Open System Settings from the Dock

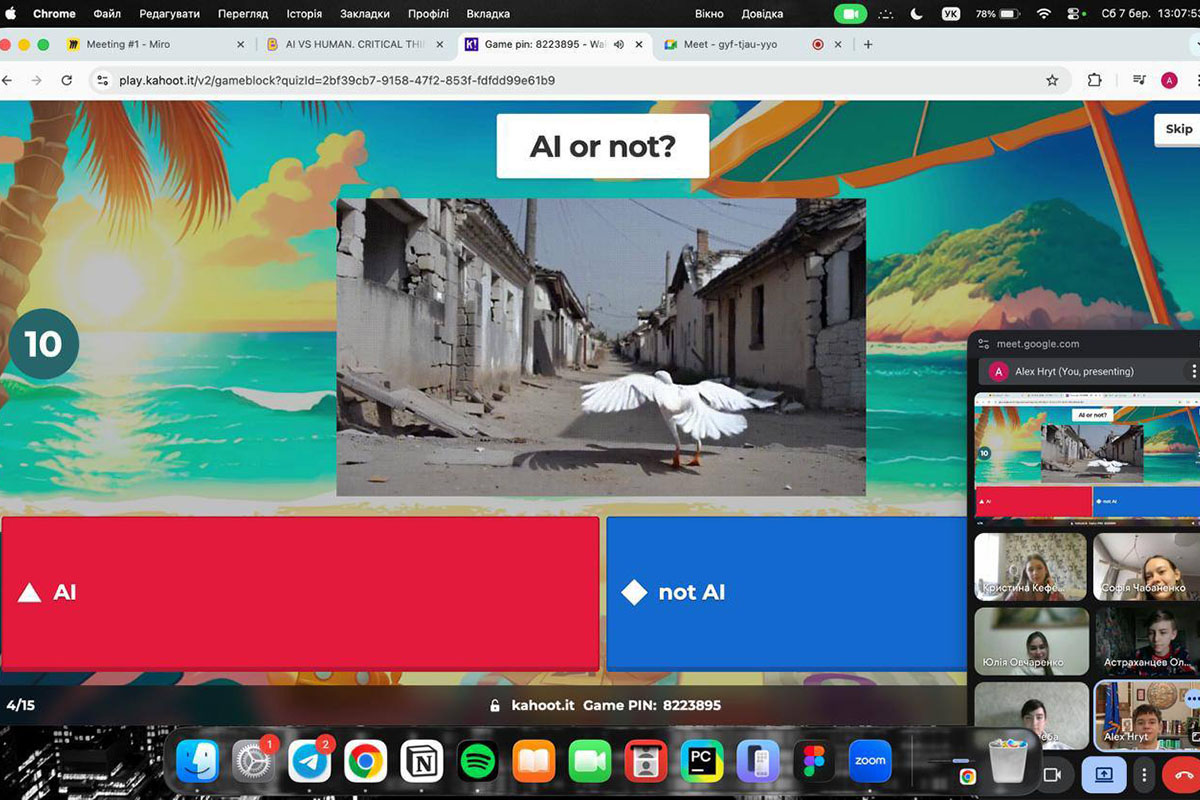click(254, 762)
